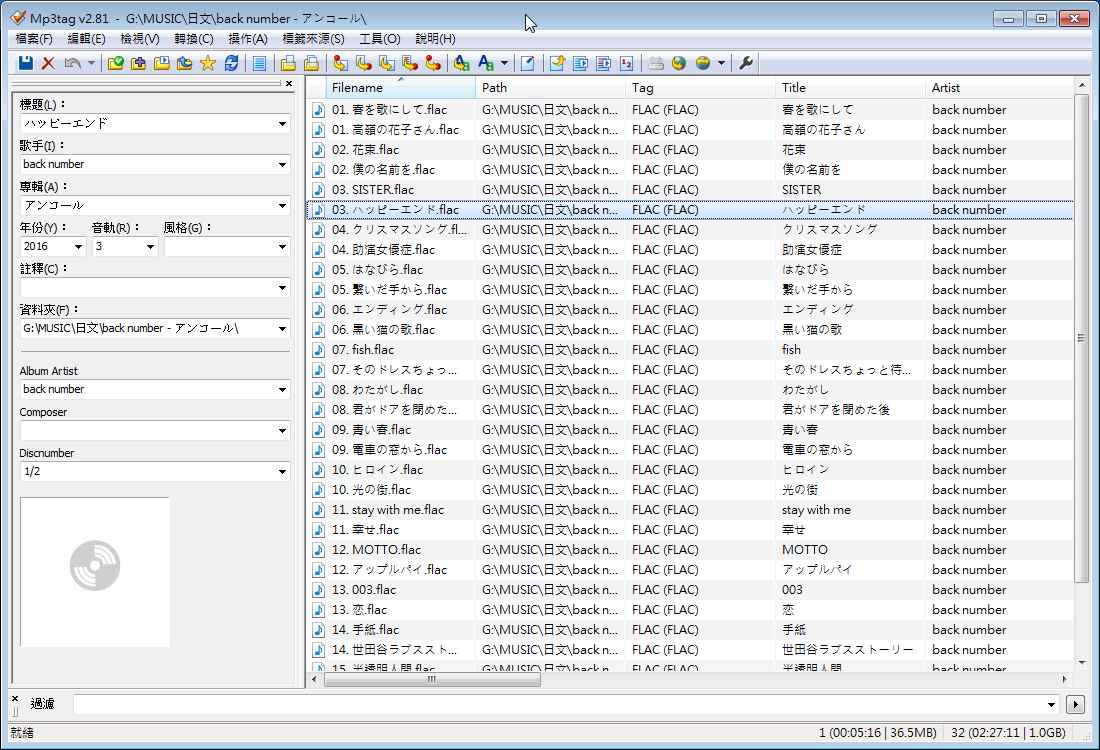This screenshot has height=750, width=1100.
Task: Click the empty cover art box
Action: (x=95, y=572)
